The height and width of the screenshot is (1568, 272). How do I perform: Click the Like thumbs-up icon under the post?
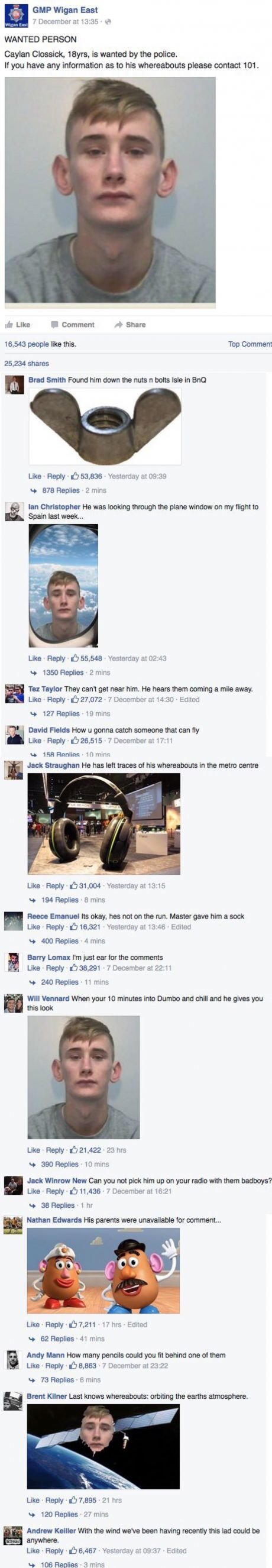point(8,325)
